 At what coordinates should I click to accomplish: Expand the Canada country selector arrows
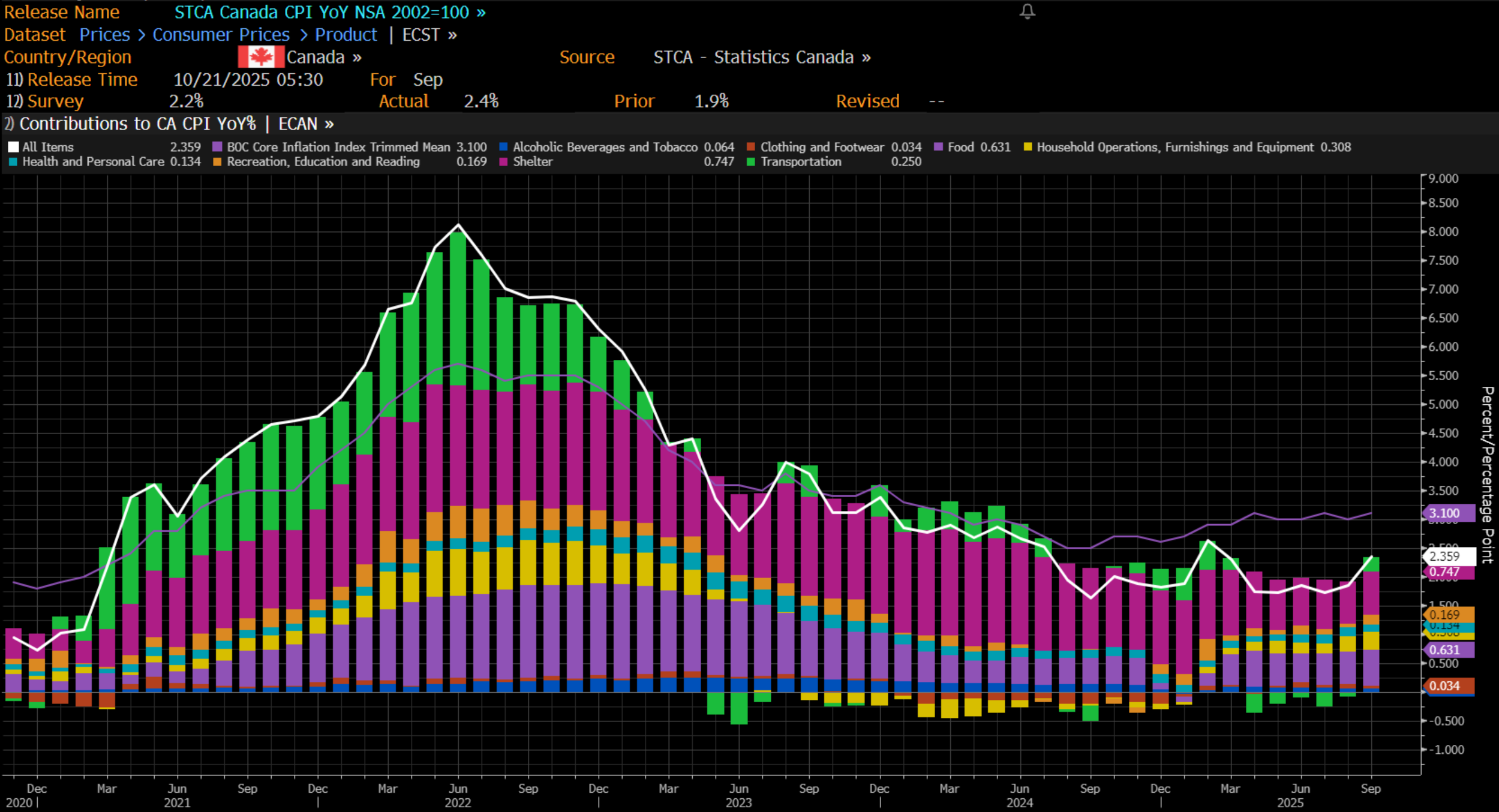tap(357, 58)
